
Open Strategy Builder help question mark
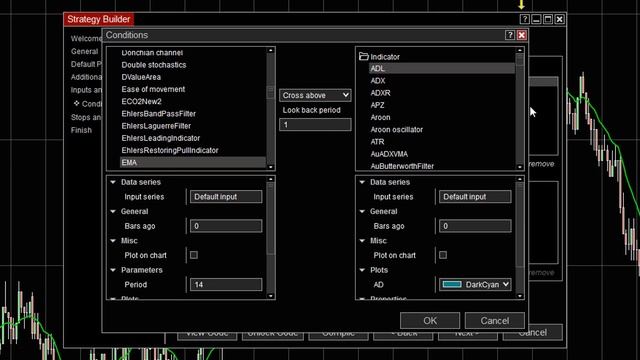(524, 19)
